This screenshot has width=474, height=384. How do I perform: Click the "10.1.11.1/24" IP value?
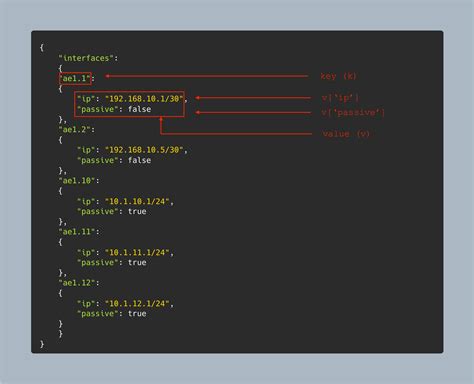point(137,252)
